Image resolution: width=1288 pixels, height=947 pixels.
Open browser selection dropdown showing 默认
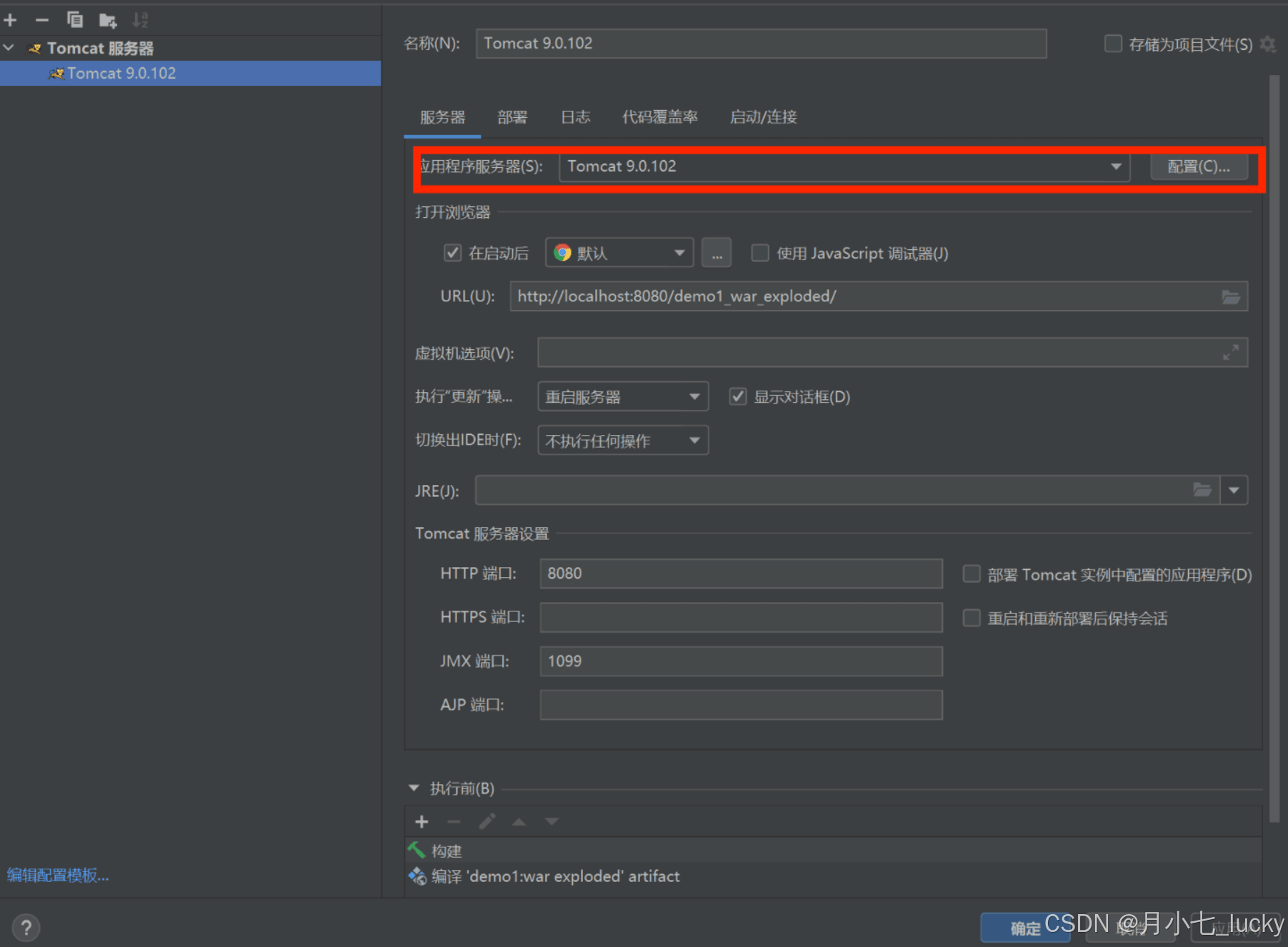tap(619, 253)
